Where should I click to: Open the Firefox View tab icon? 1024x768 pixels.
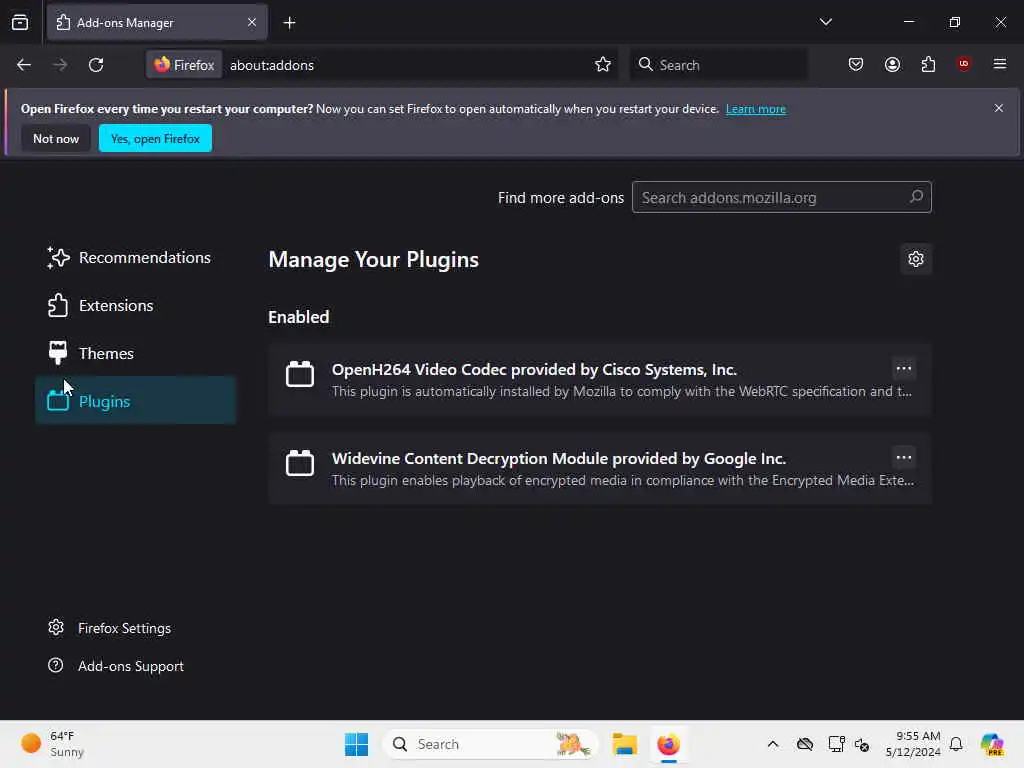click(20, 22)
